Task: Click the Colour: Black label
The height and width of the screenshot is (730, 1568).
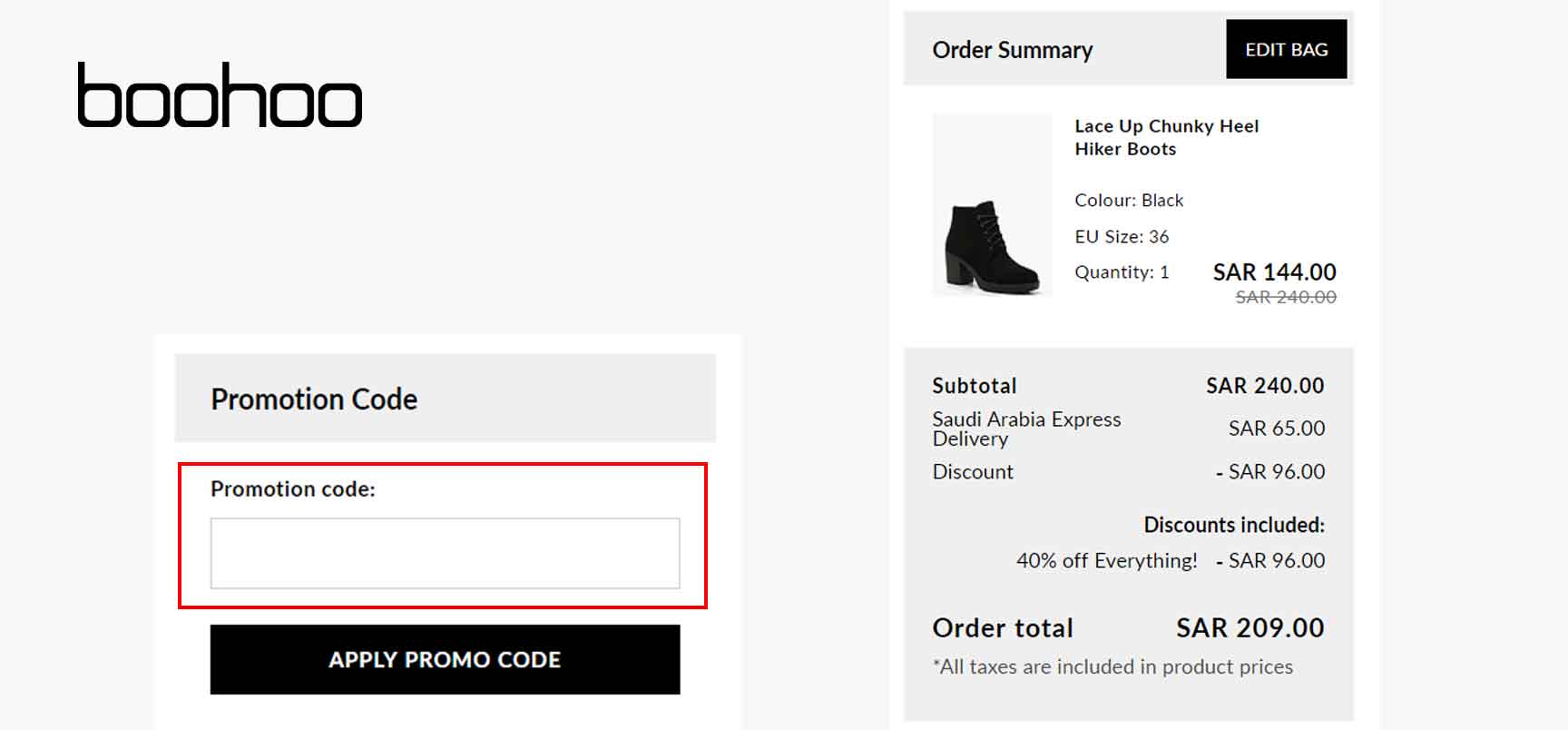Action: (1128, 200)
